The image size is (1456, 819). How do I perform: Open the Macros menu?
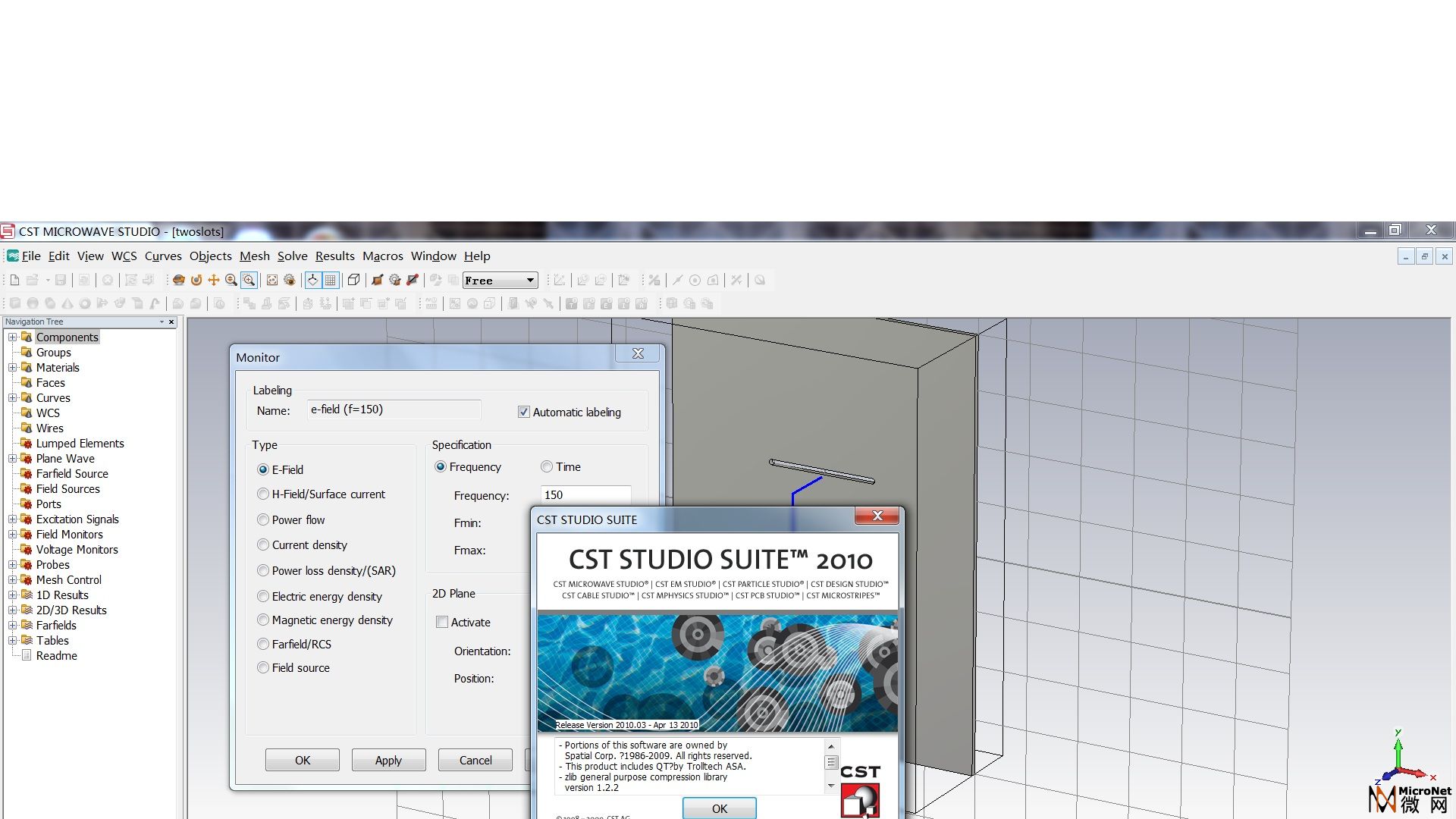coord(383,256)
